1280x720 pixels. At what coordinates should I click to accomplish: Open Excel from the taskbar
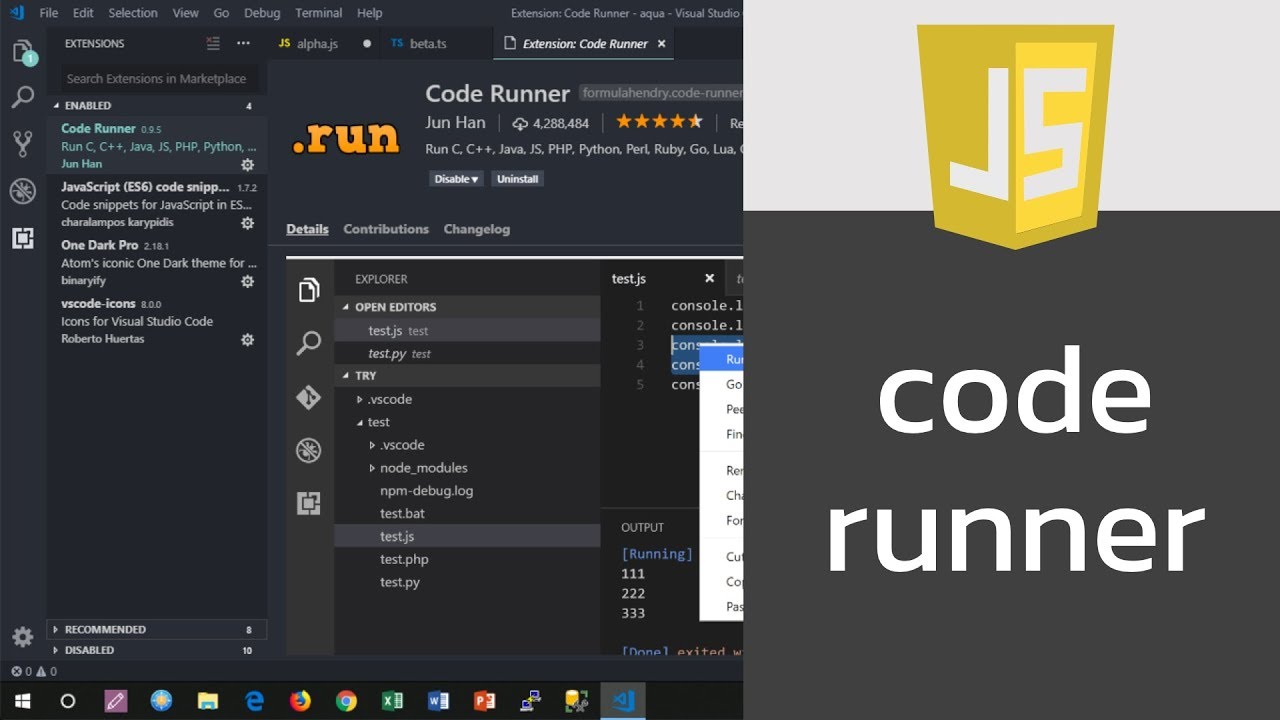(x=392, y=701)
